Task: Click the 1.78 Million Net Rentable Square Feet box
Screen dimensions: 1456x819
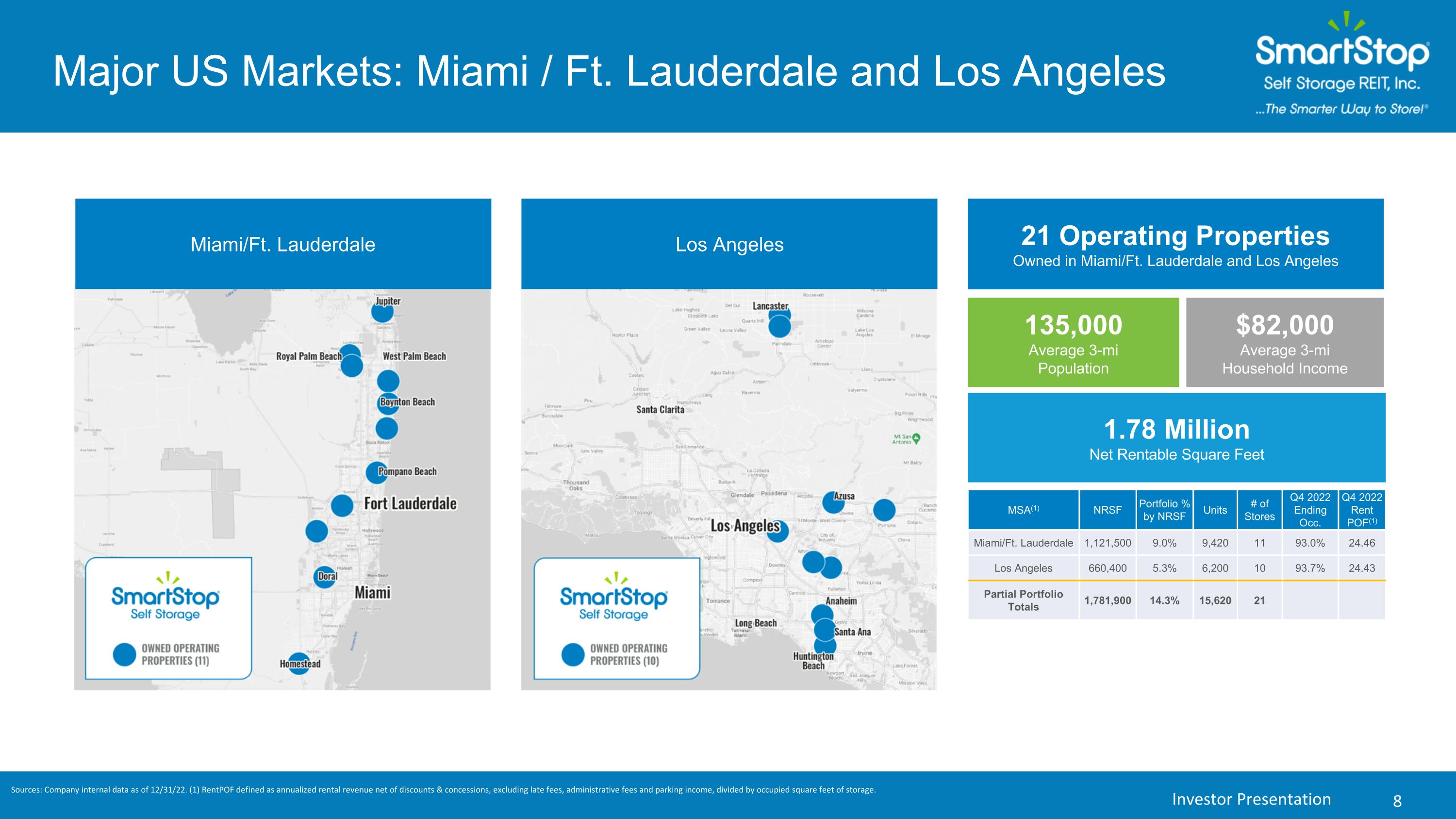Action: pos(1177,437)
